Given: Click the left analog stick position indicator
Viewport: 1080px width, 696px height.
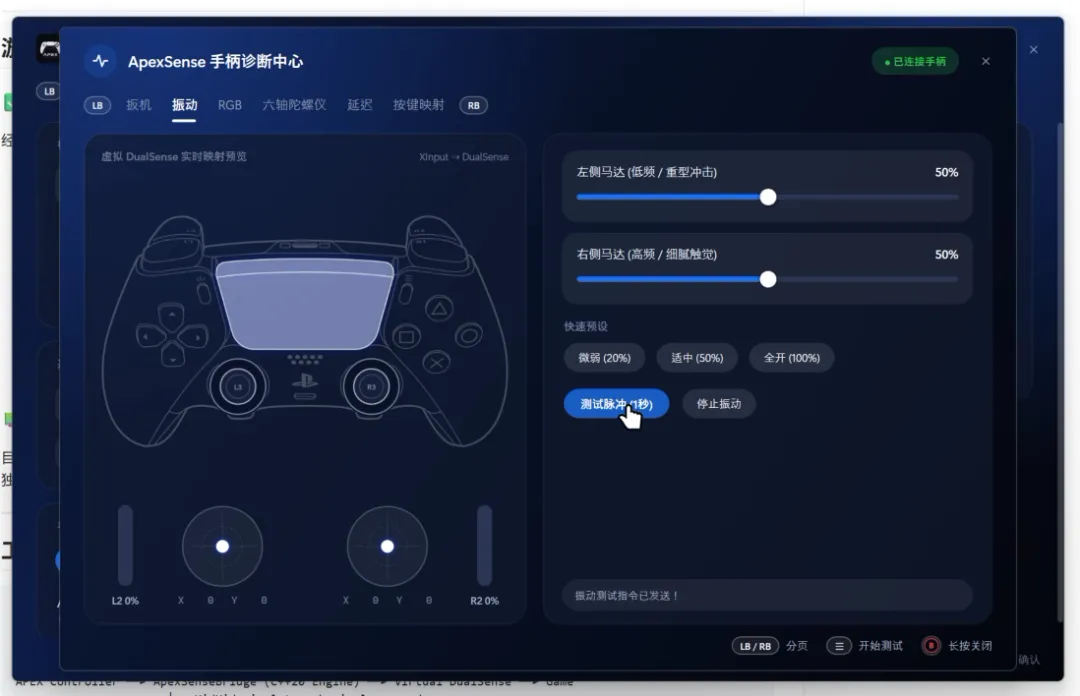Looking at the screenshot, I should click(x=222, y=546).
